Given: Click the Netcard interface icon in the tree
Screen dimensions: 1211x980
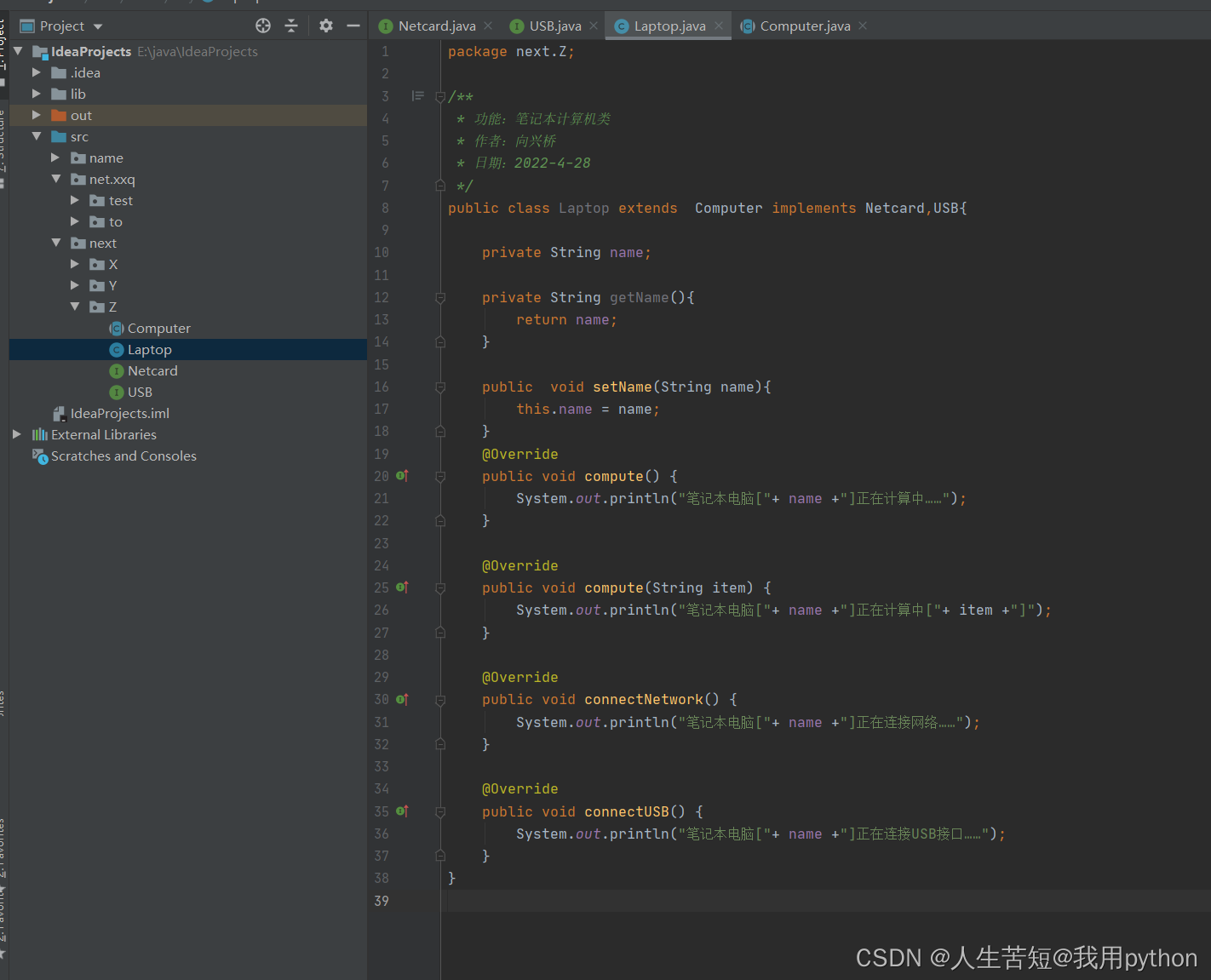Looking at the screenshot, I should click(x=117, y=371).
